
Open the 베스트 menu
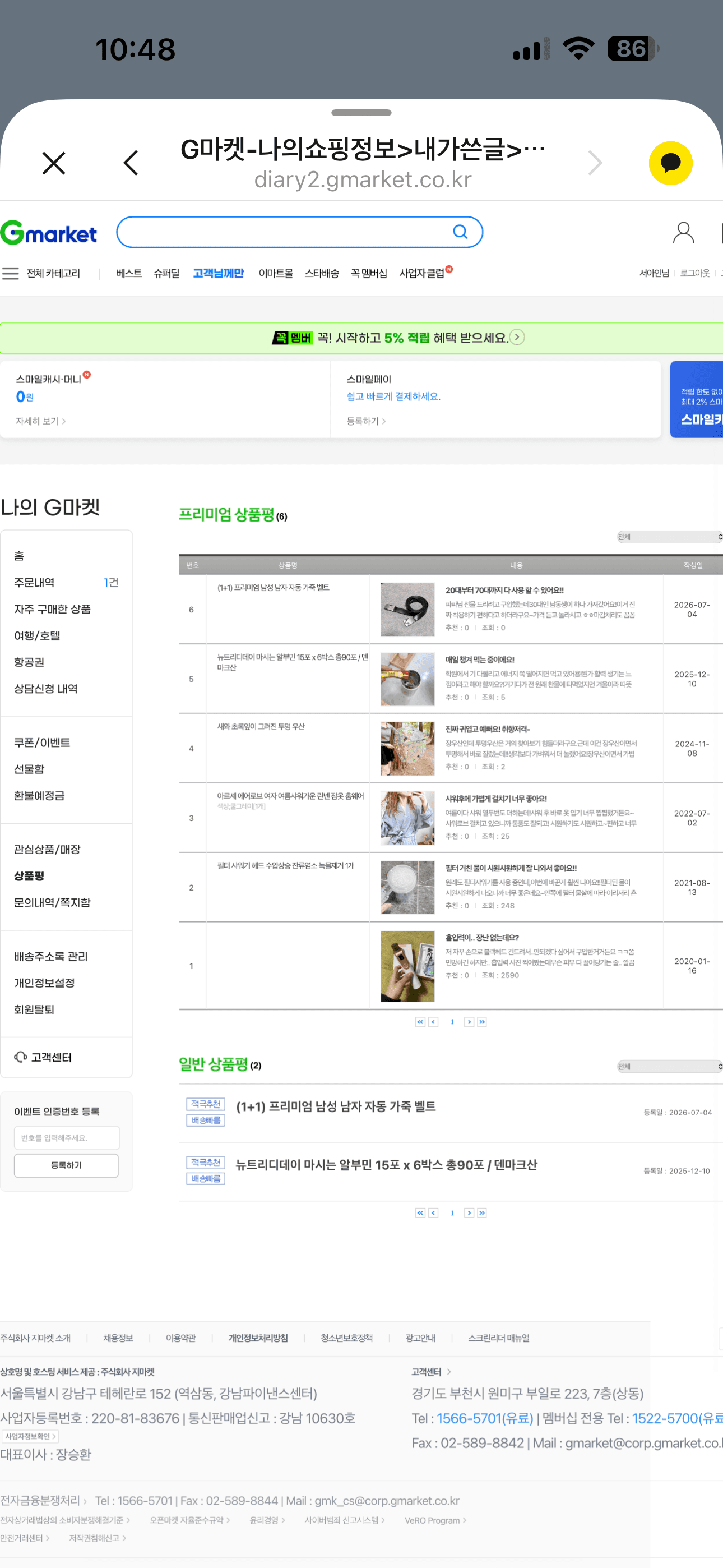click(129, 273)
